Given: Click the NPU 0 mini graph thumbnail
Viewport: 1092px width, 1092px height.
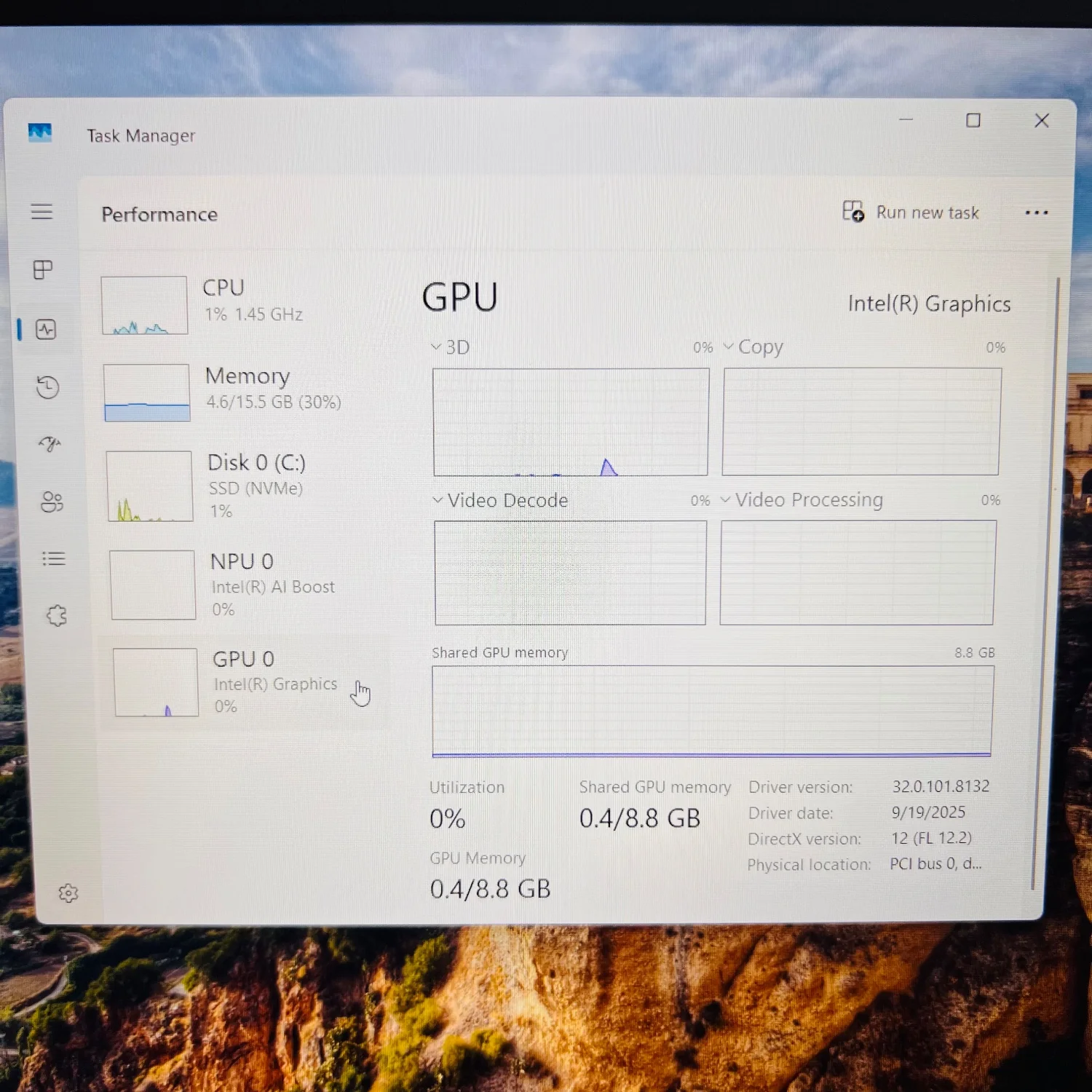Looking at the screenshot, I should [x=153, y=585].
